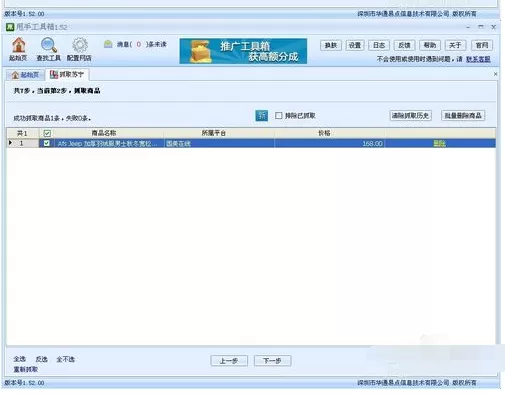Click the 批量删除商品 button
Screen dimensions: 505x395
coord(463,116)
